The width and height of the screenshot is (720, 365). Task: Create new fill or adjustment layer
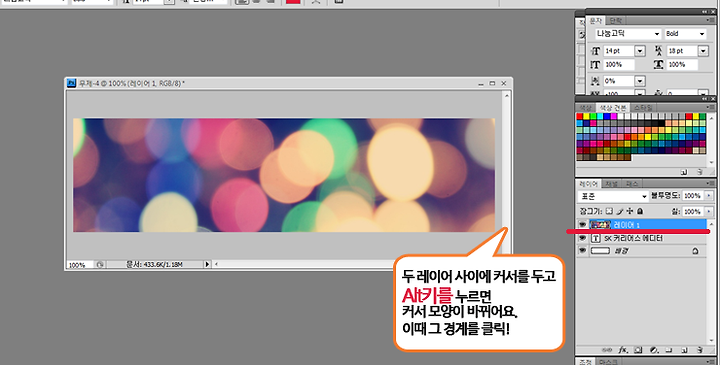[x=654, y=350]
